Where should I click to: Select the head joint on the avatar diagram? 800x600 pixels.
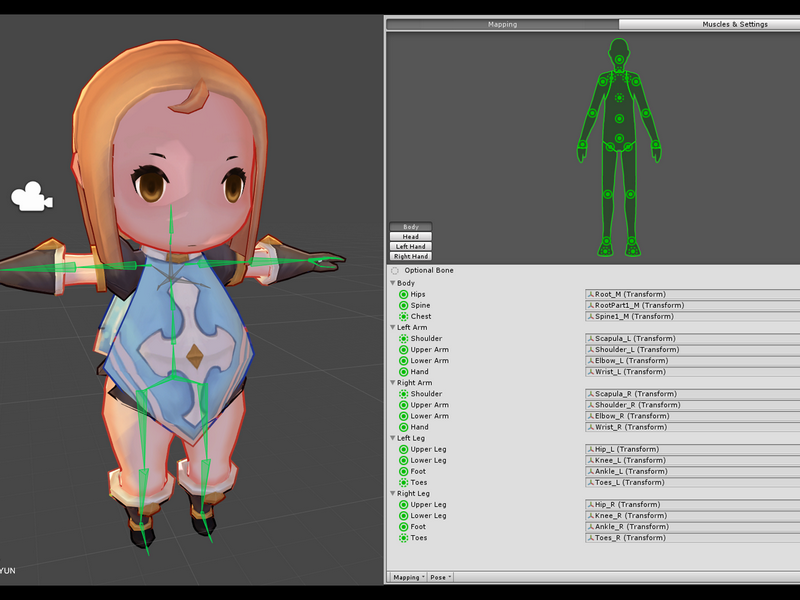coord(619,60)
